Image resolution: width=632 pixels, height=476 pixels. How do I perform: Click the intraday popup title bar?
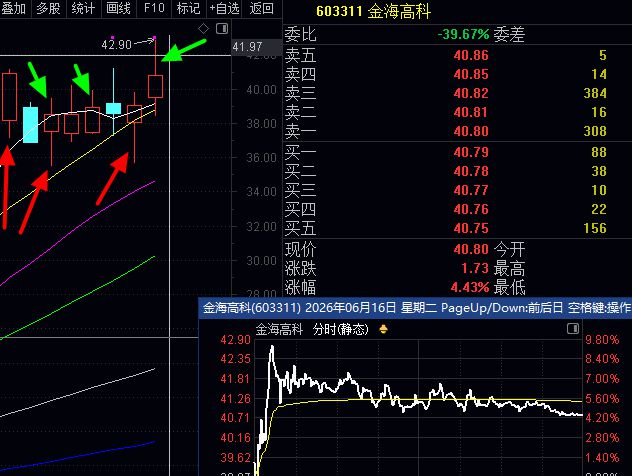point(415,308)
